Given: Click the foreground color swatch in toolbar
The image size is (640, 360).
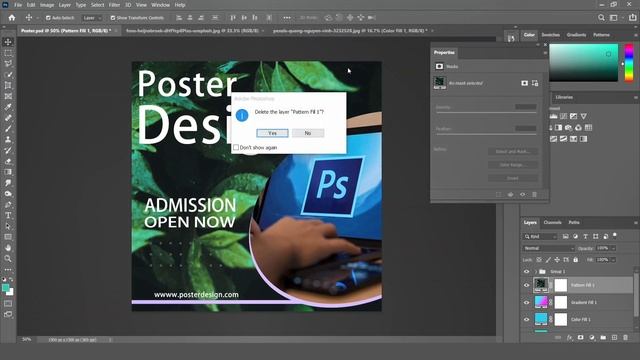Looking at the screenshot, I should click(5, 288).
